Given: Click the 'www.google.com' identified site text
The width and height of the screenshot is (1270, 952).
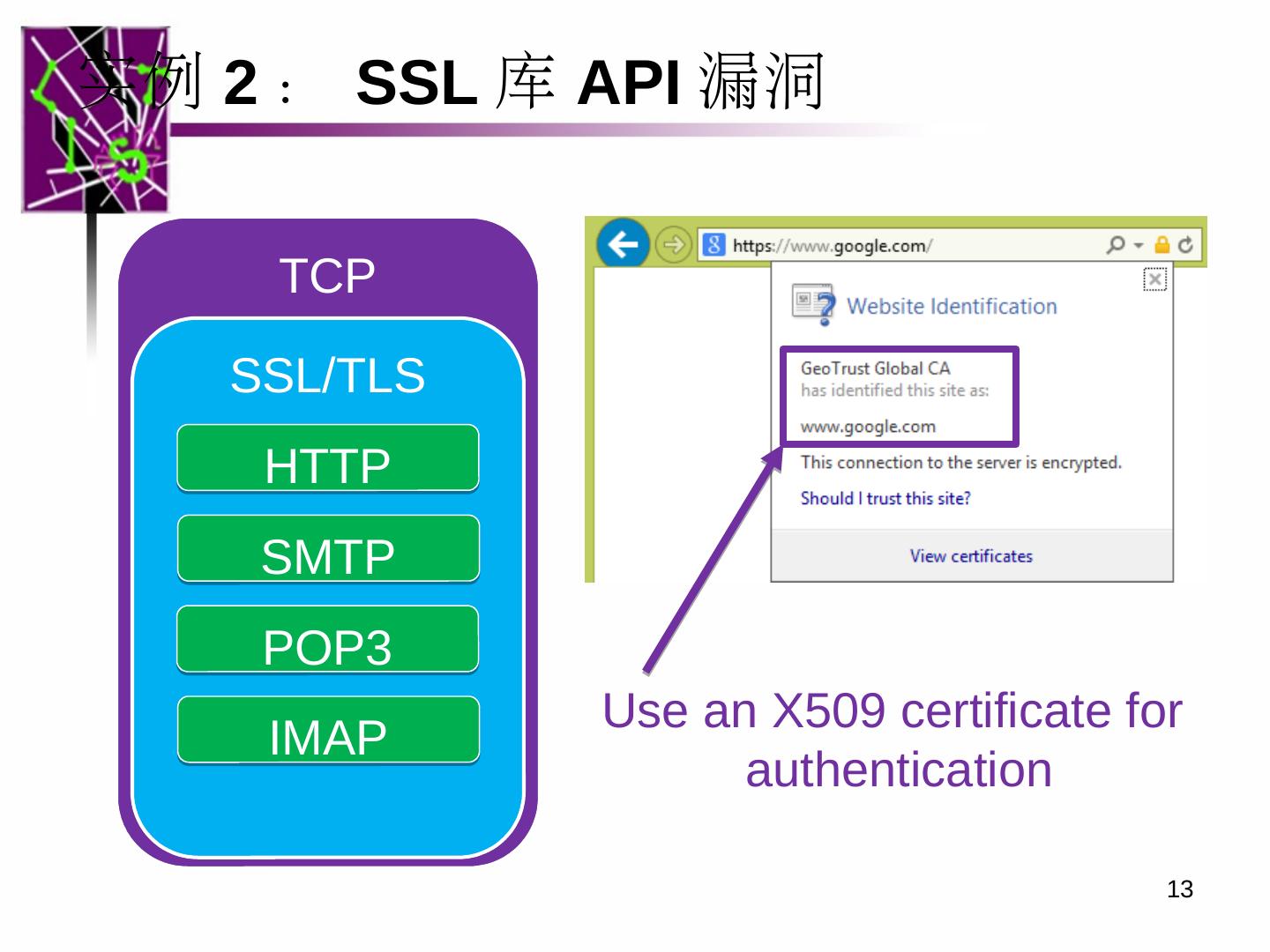Looking at the screenshot, I should pos(868,427).
